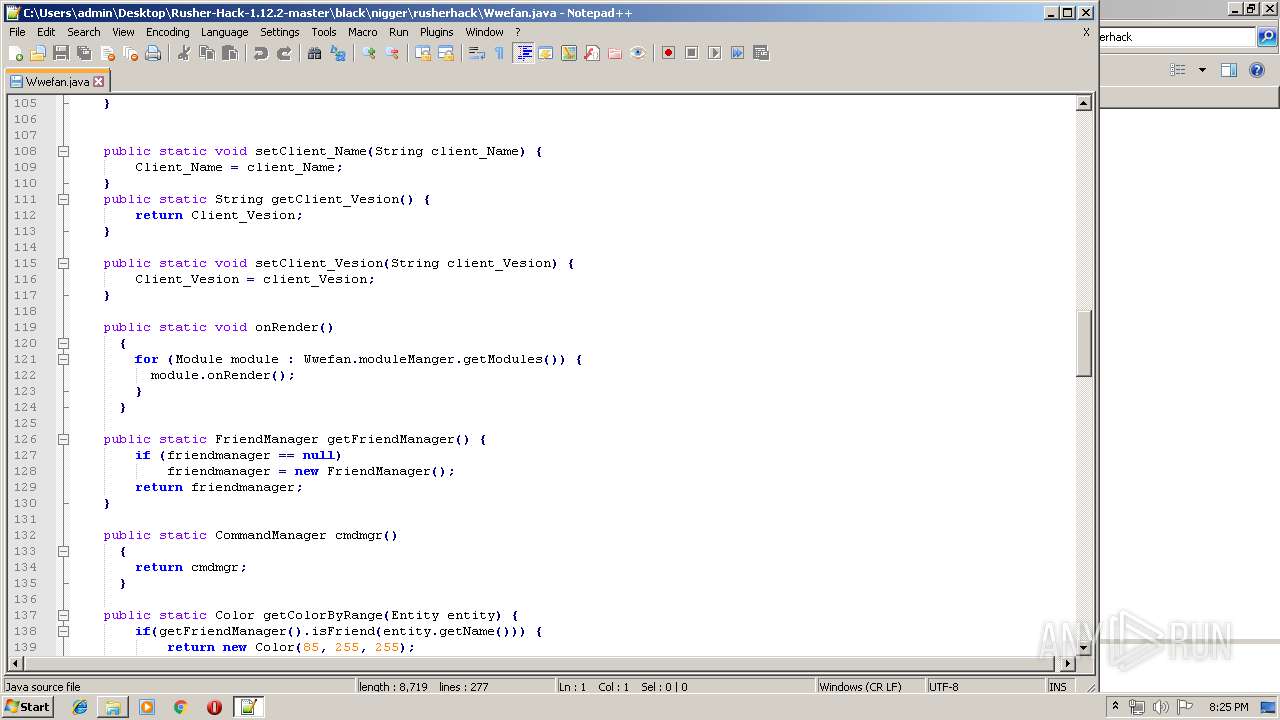
Task: Open the Edit menu
Action: [46, 32]
